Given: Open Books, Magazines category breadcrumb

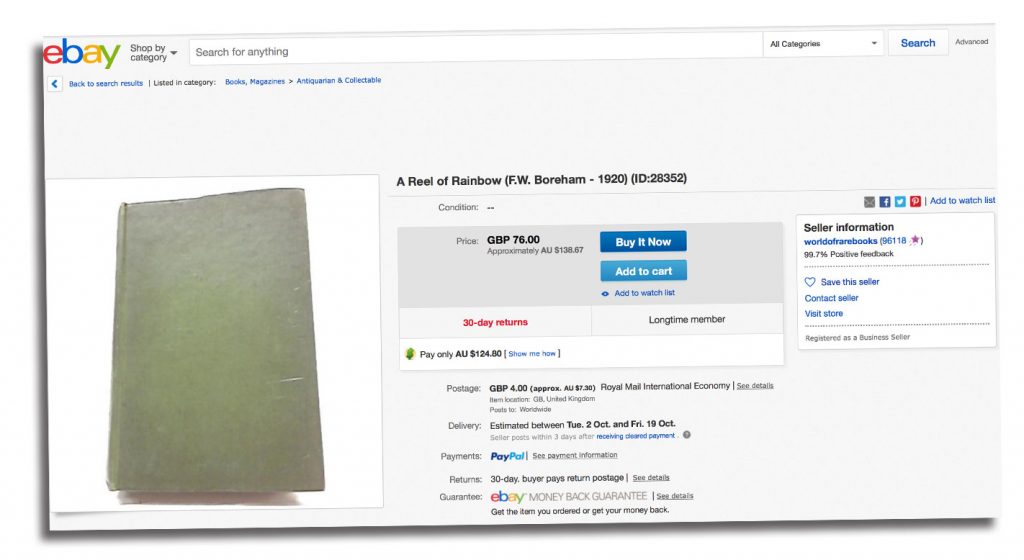Looking at the screenshot, I should [255, 82].
